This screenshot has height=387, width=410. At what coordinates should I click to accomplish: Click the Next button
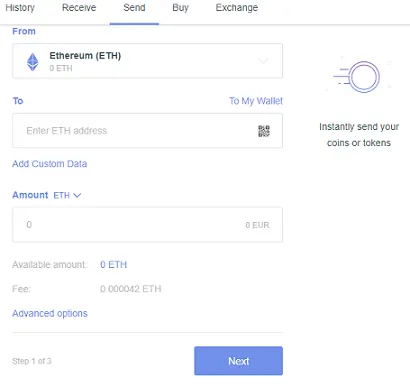238,361
